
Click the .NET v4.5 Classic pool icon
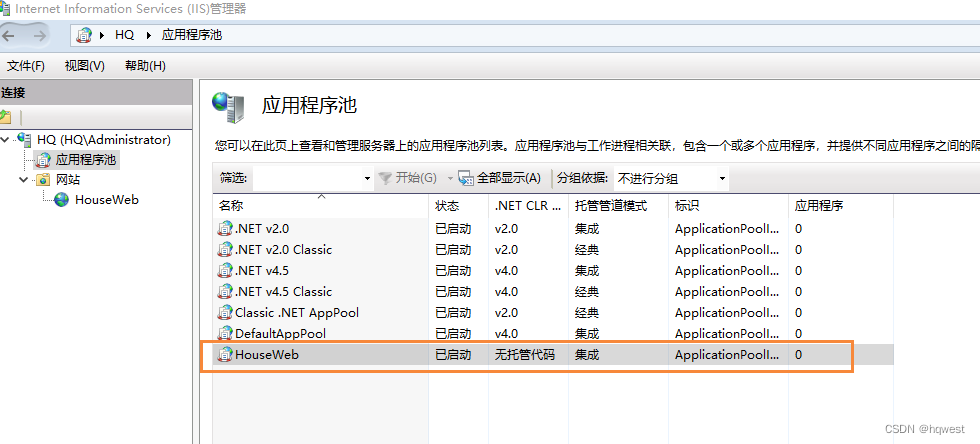(x=225, y=292)
